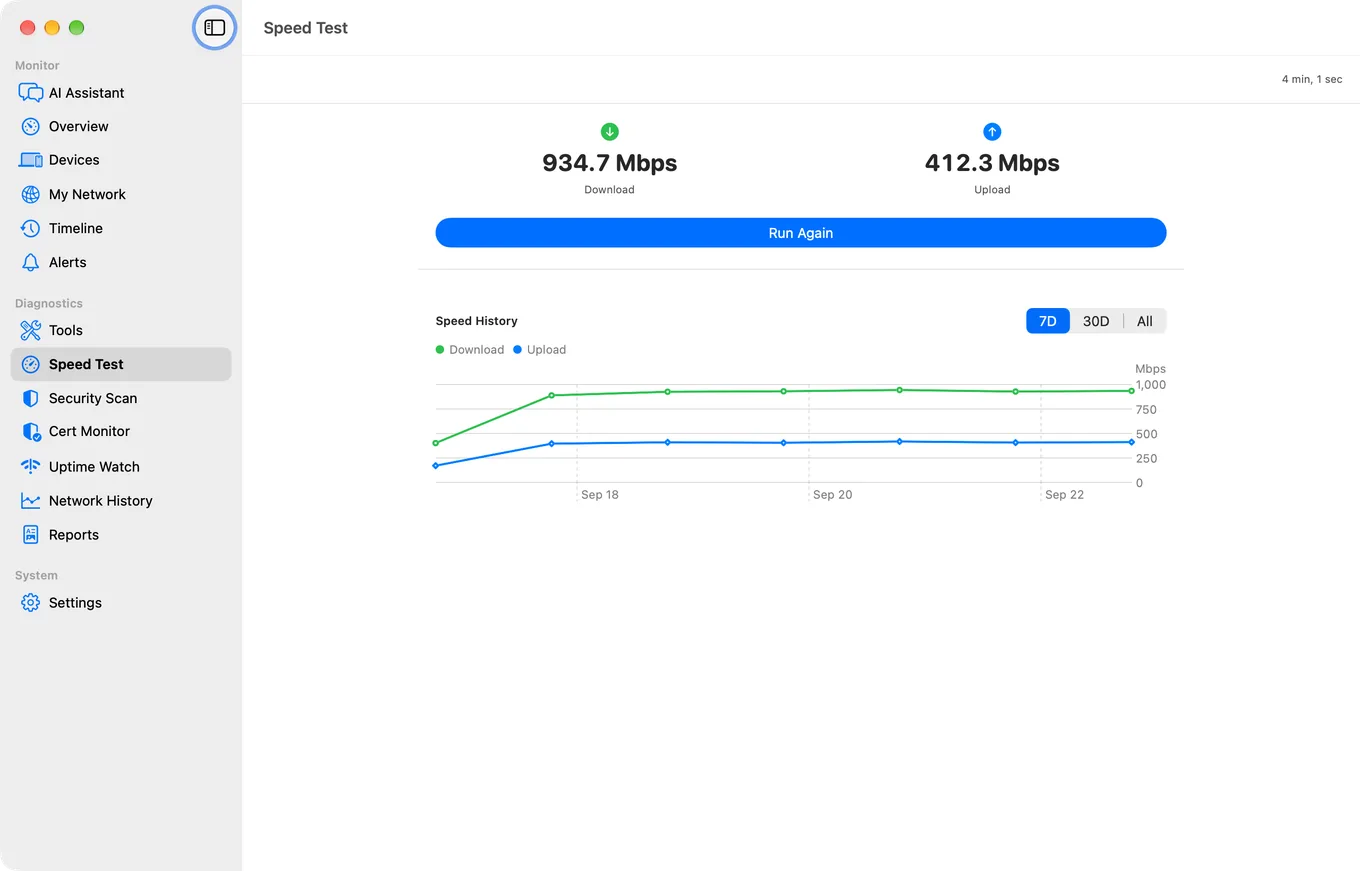Viewport: 1360px width, 871px height.
Task: Open the AI Assistant section
Action: [x=121, y=93]
